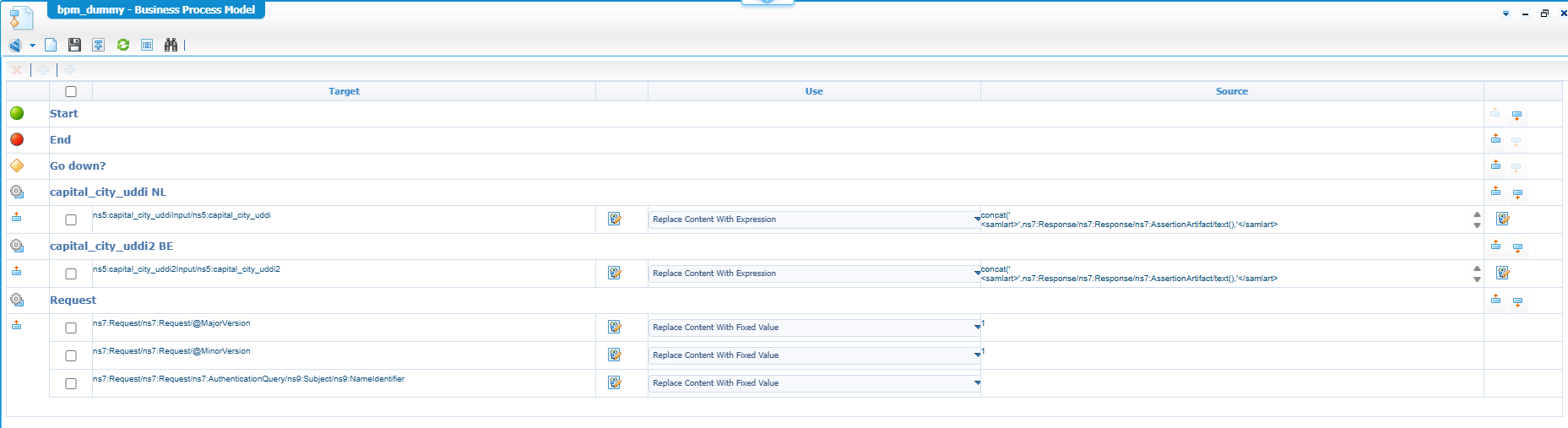Open Use dropdown for capital_city_uddi2 row

point(815,274)
